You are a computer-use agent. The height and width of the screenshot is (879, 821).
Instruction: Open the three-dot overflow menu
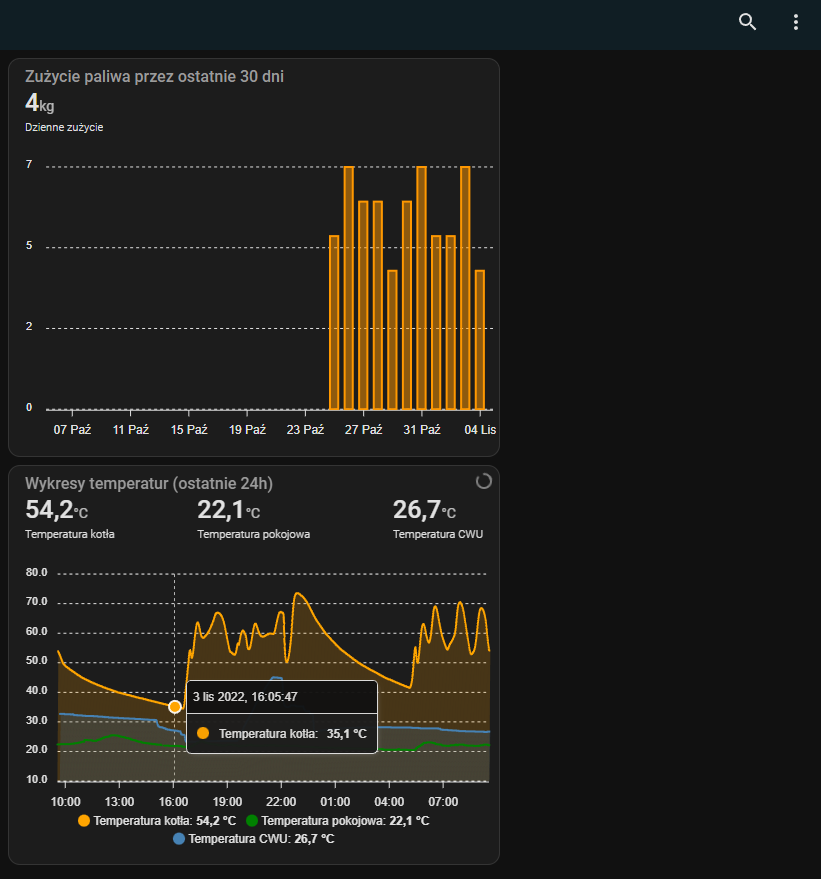(796, 21)
